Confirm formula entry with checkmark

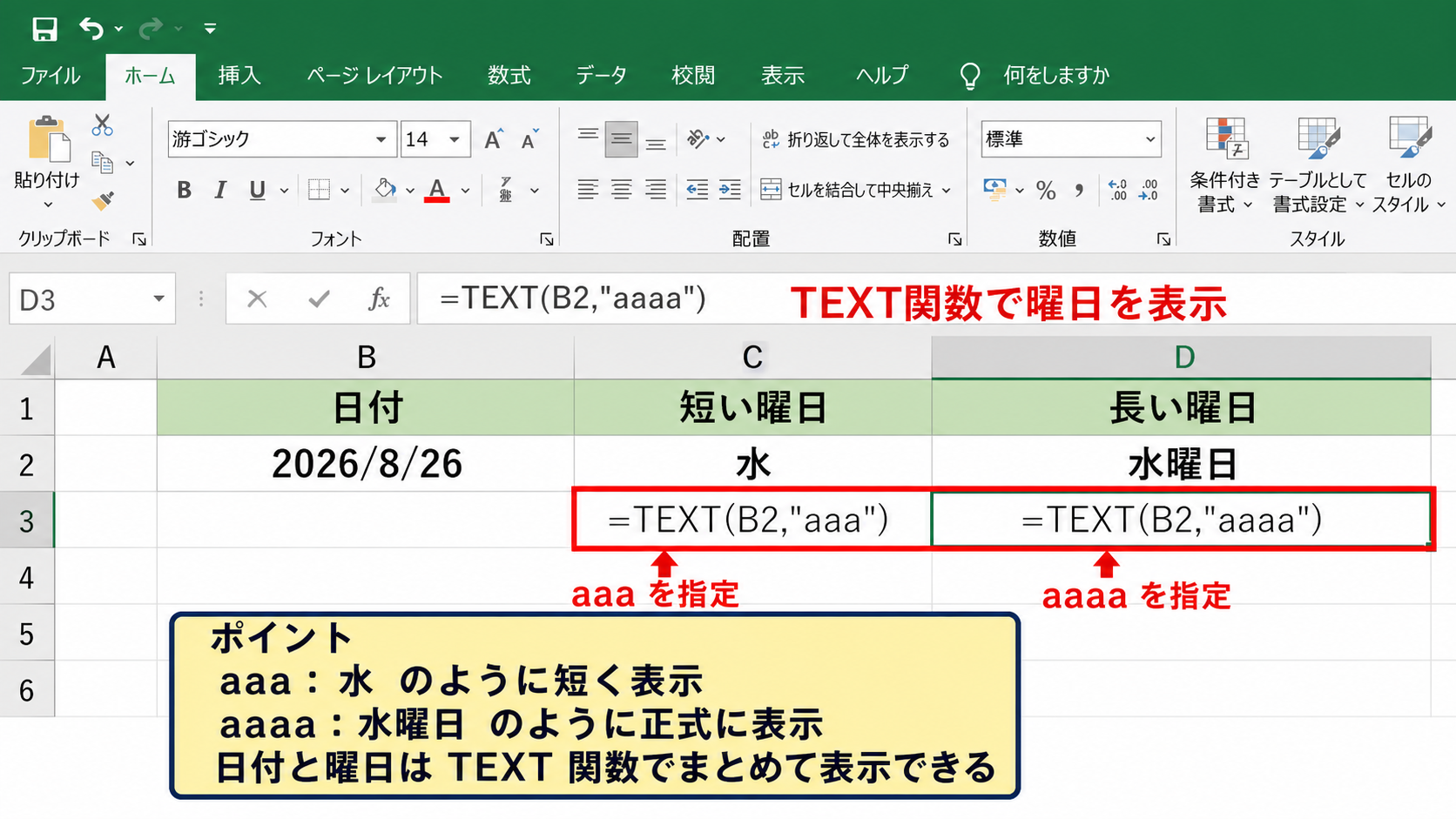(x=320, y=299)
